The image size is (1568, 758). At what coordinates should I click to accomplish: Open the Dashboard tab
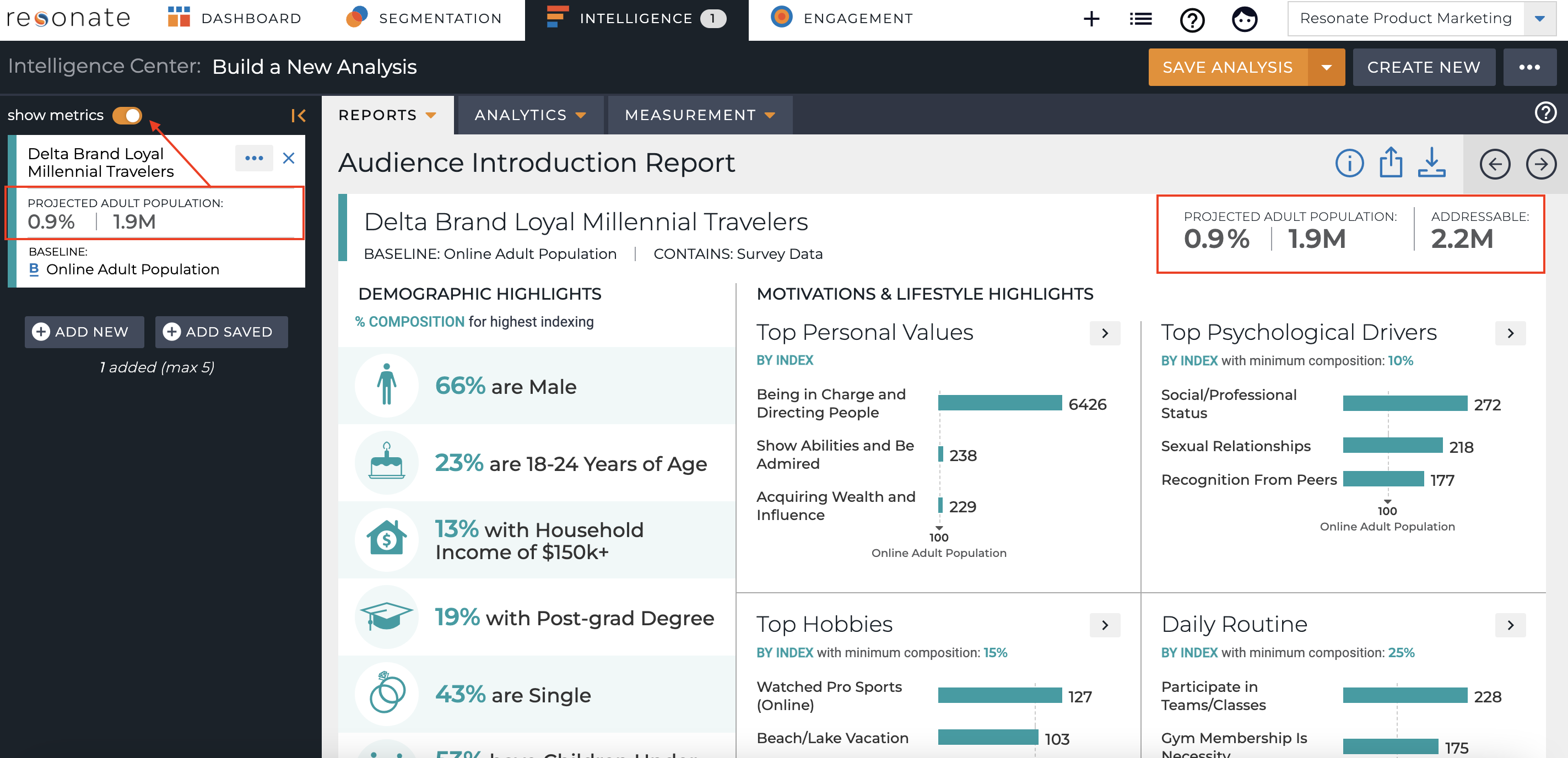[x=234, y=18]
